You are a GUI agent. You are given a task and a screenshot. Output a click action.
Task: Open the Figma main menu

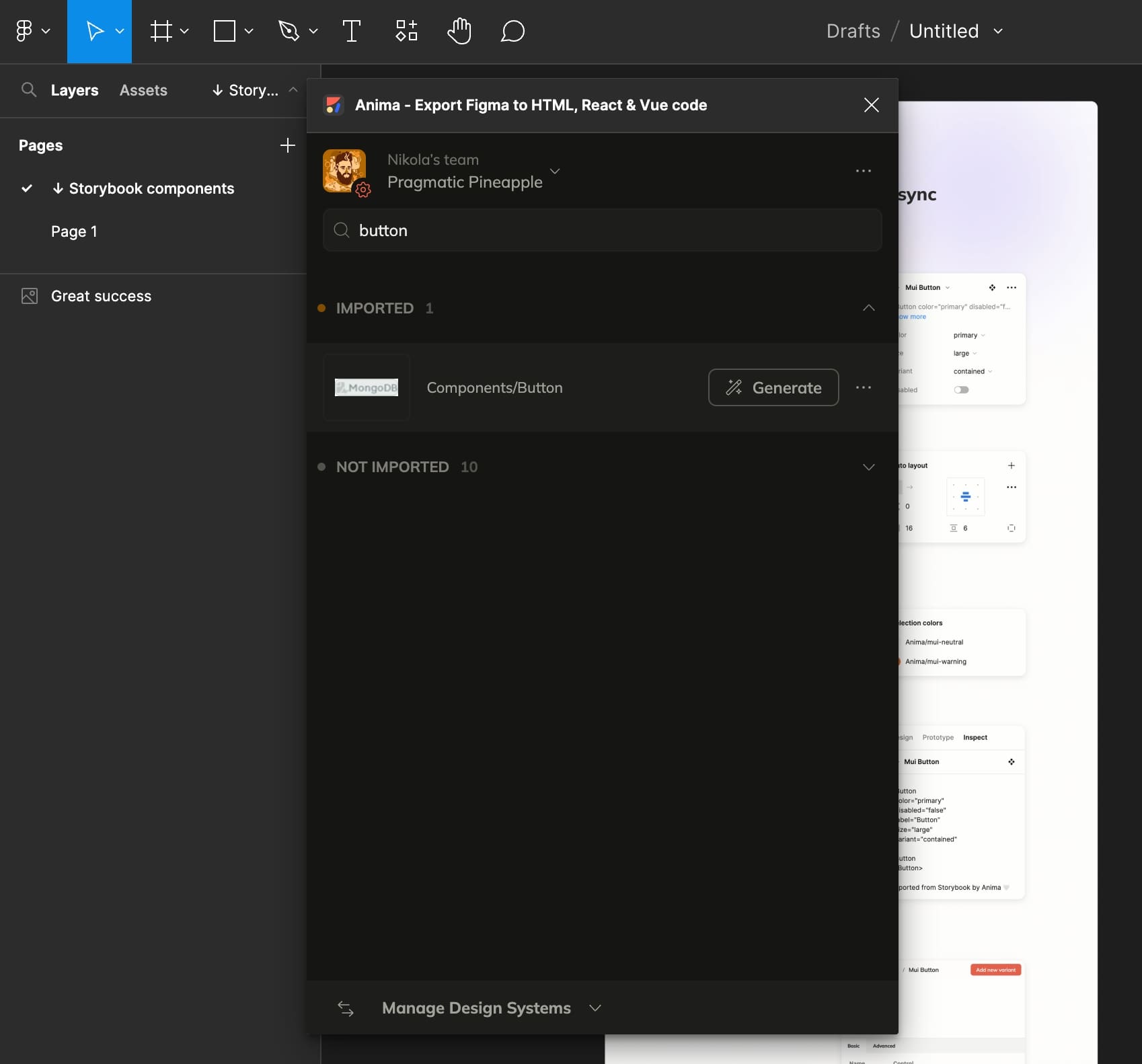pyautogui.click(x=31, y=31)
